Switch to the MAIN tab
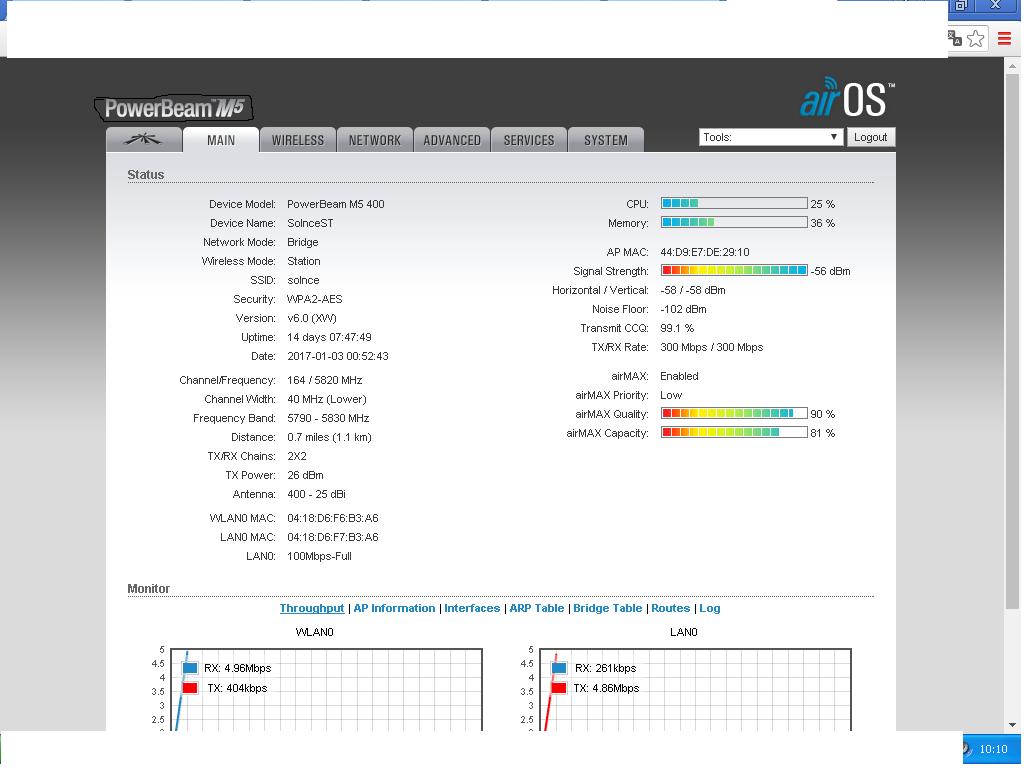 (x=221, y=140)
